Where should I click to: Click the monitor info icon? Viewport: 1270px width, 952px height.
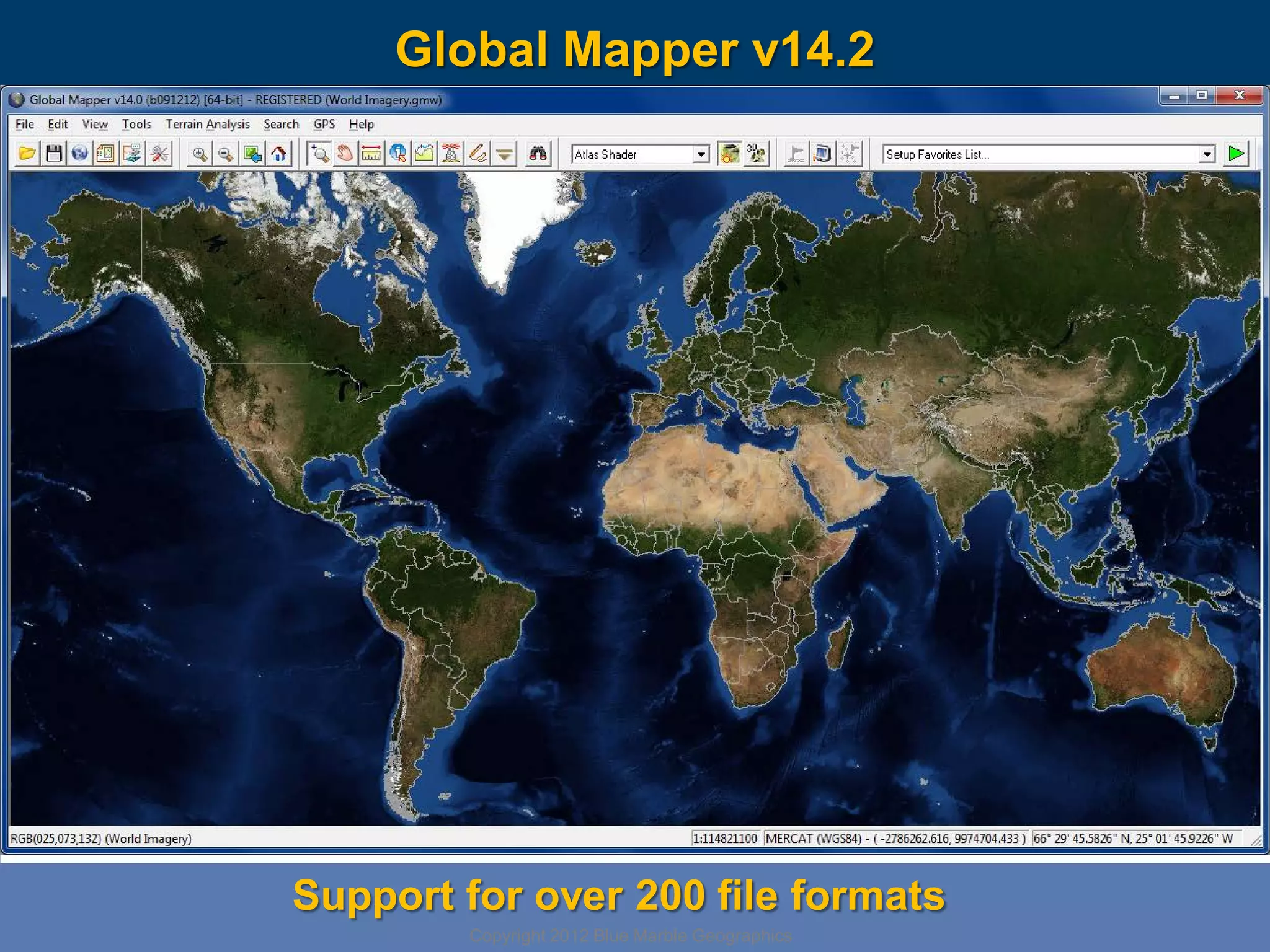tap(822, 154)
